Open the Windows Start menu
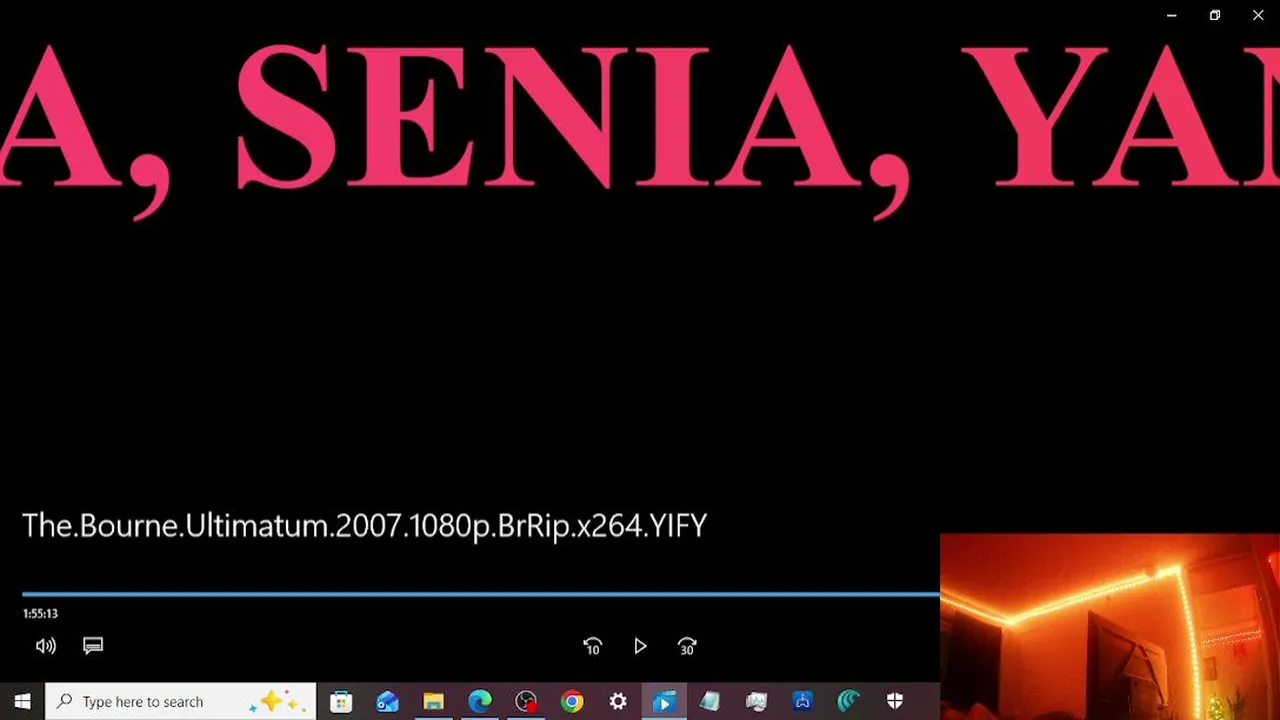This screenshot has height=720, width=1280. (22, 701)
